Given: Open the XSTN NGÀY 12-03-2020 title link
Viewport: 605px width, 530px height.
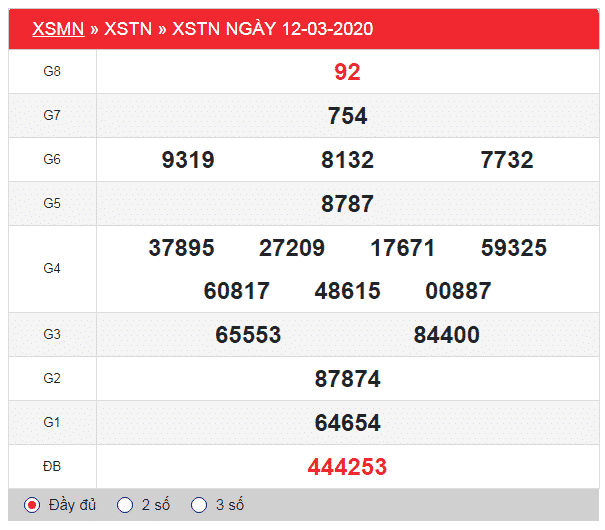Looking at the screenshot, I should 272,29.
